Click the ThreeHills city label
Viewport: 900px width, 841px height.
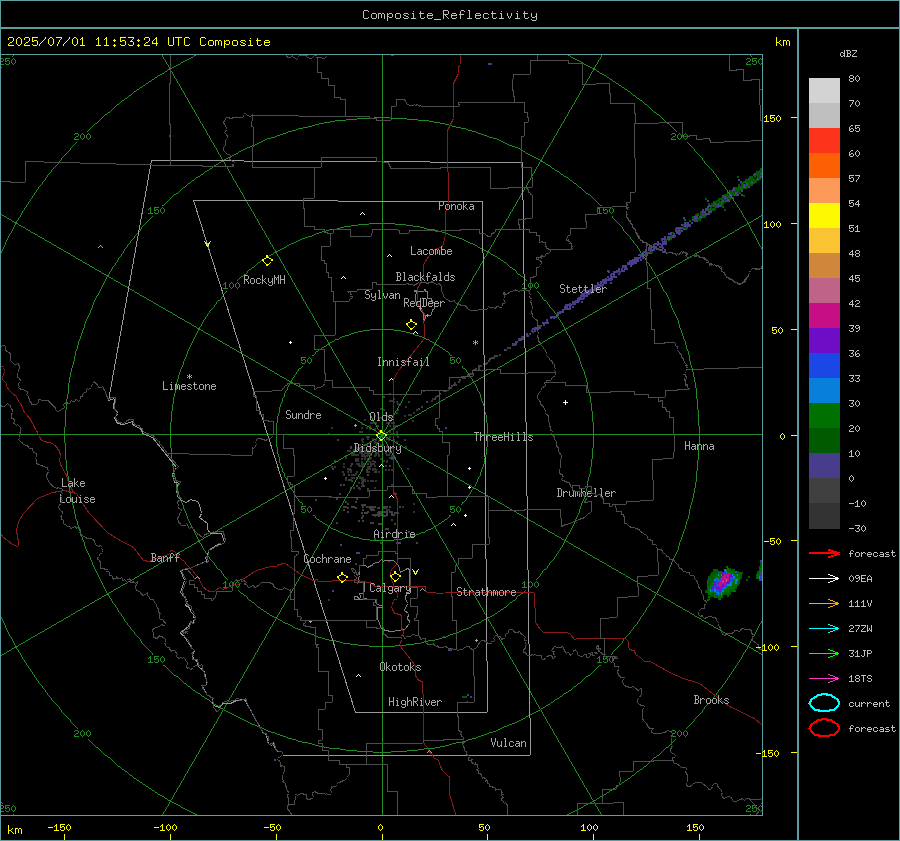tap(503, 437)
